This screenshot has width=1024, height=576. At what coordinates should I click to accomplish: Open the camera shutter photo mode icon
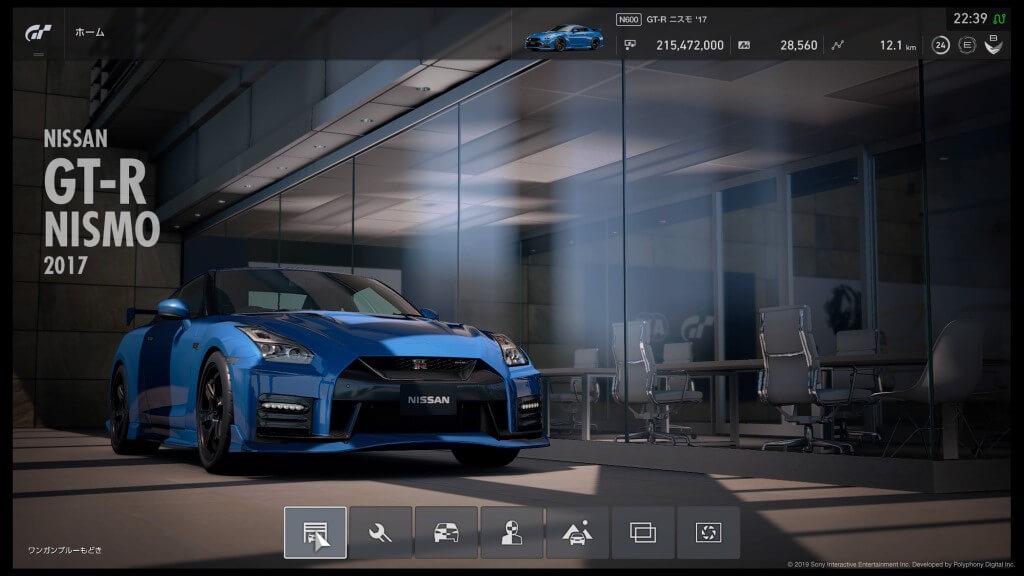(x=709, y=533)
